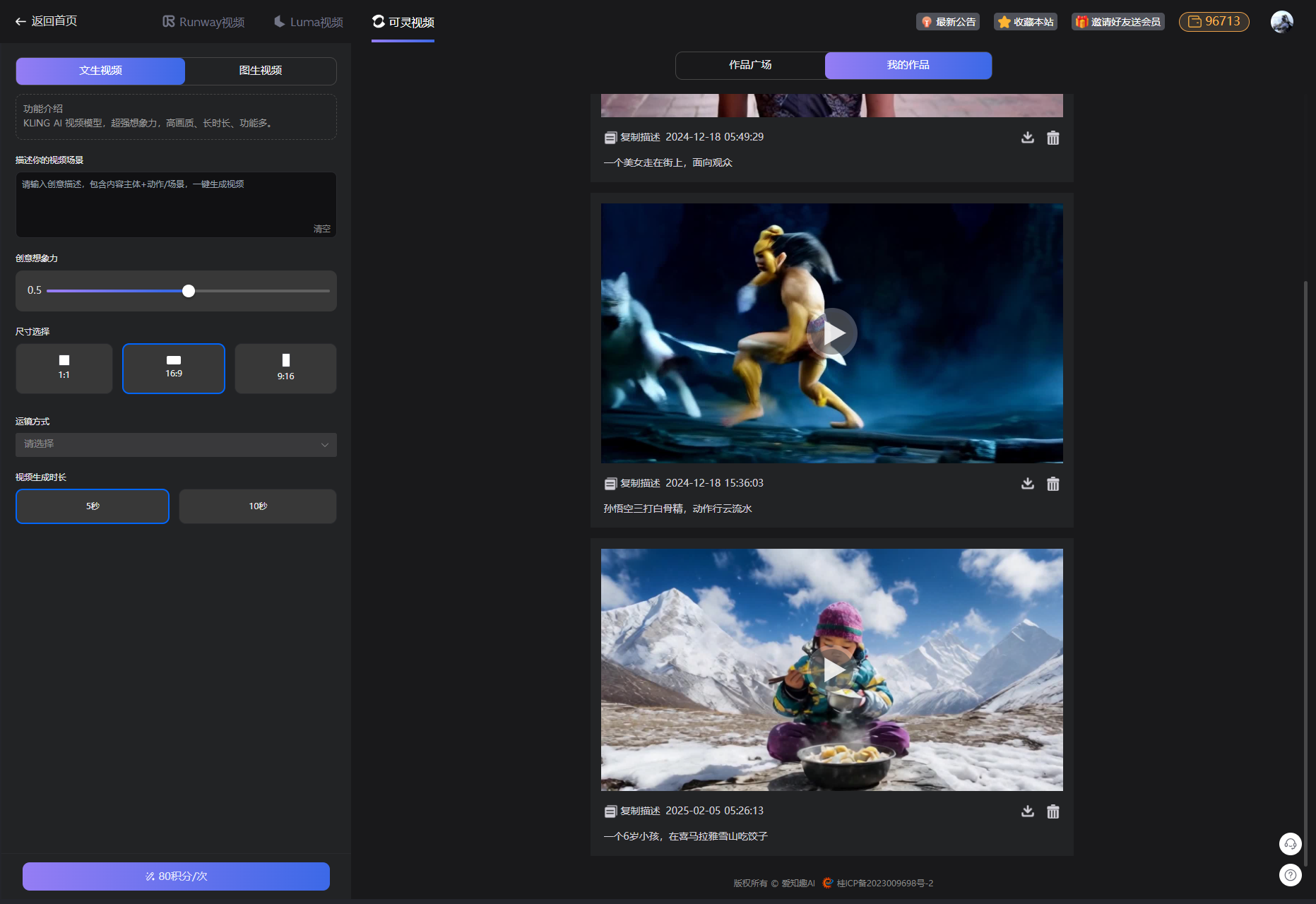Click the back arrow to return home
The width and height of the screenshot is (1316, 904).
(x=20, y=22)
